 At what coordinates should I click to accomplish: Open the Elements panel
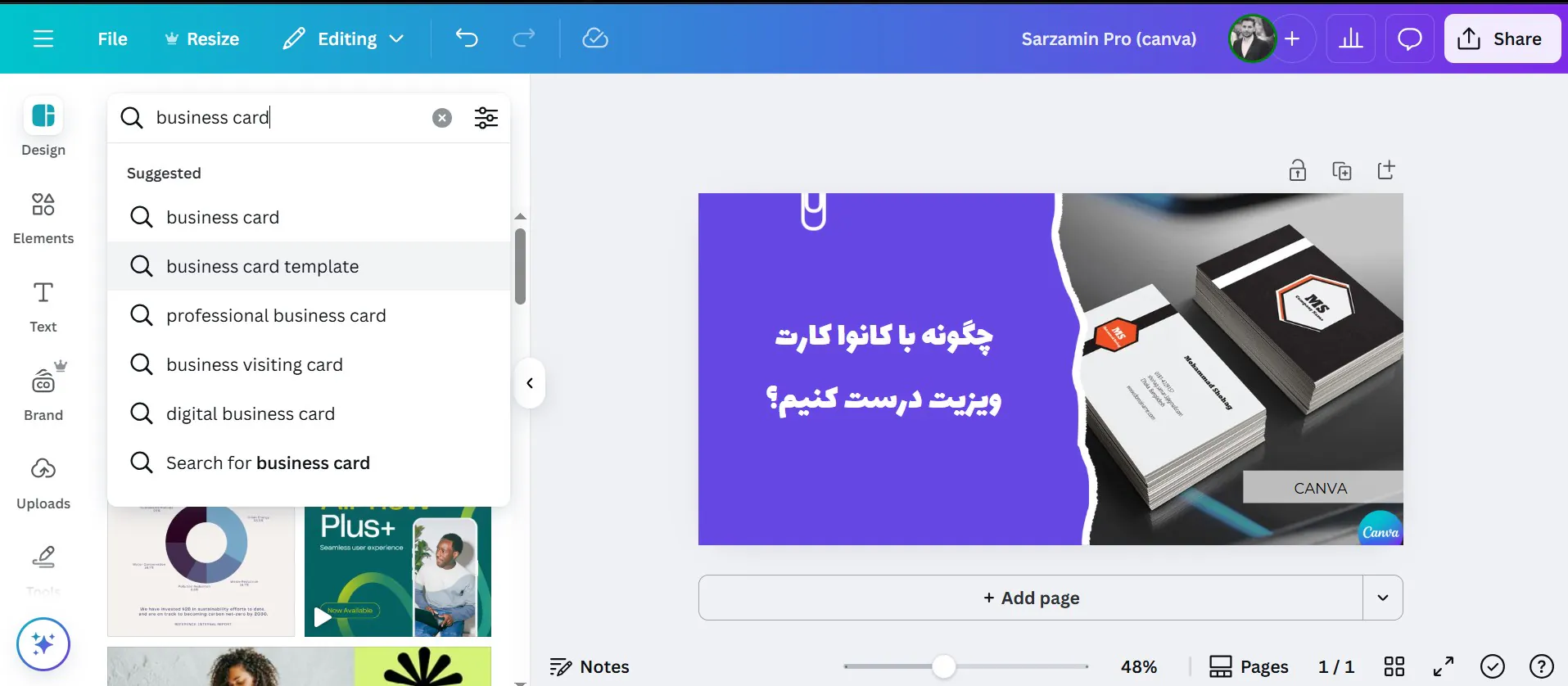tap(43, 218)
